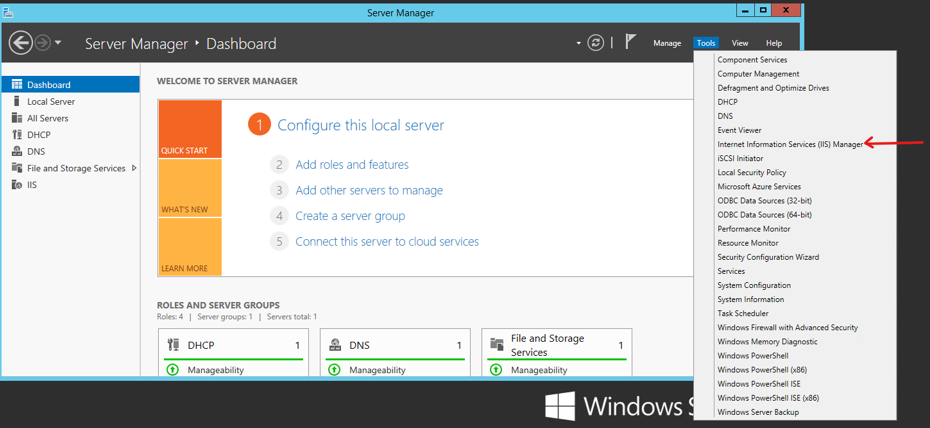Expand File and Storage Services arrow
930x428 pixels.
click(134, 168)
